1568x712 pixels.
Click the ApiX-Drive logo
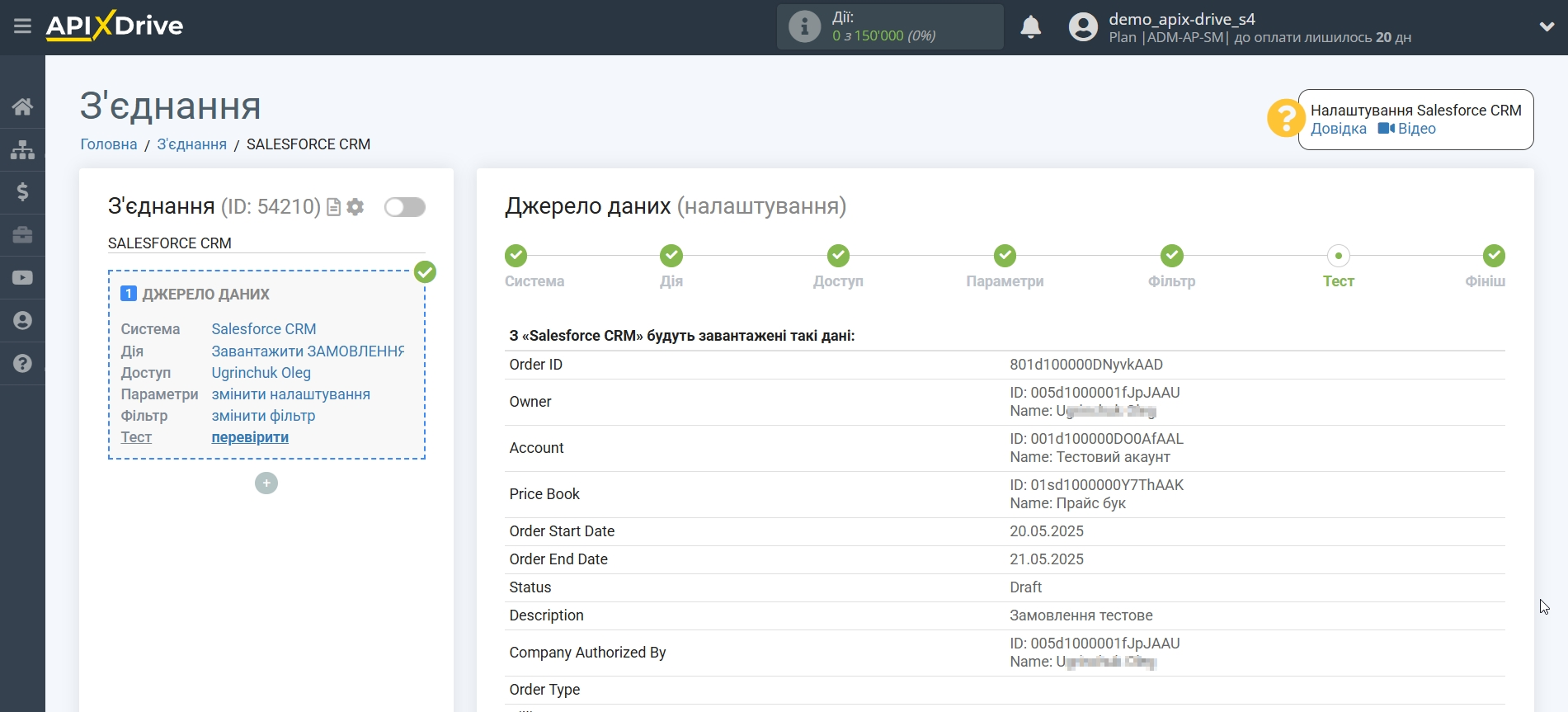(115, 26)
